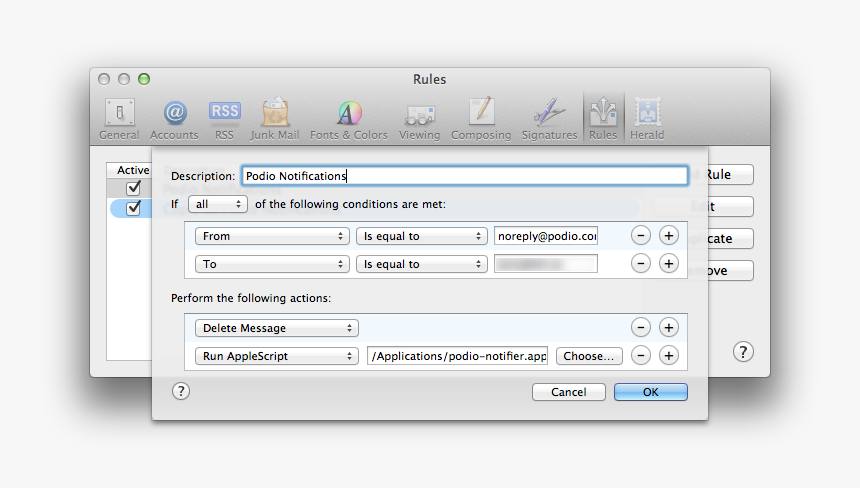Viewport: 860px width, 488px height.
Task: Open the To header dropdown
Action: tap(272, 264)
